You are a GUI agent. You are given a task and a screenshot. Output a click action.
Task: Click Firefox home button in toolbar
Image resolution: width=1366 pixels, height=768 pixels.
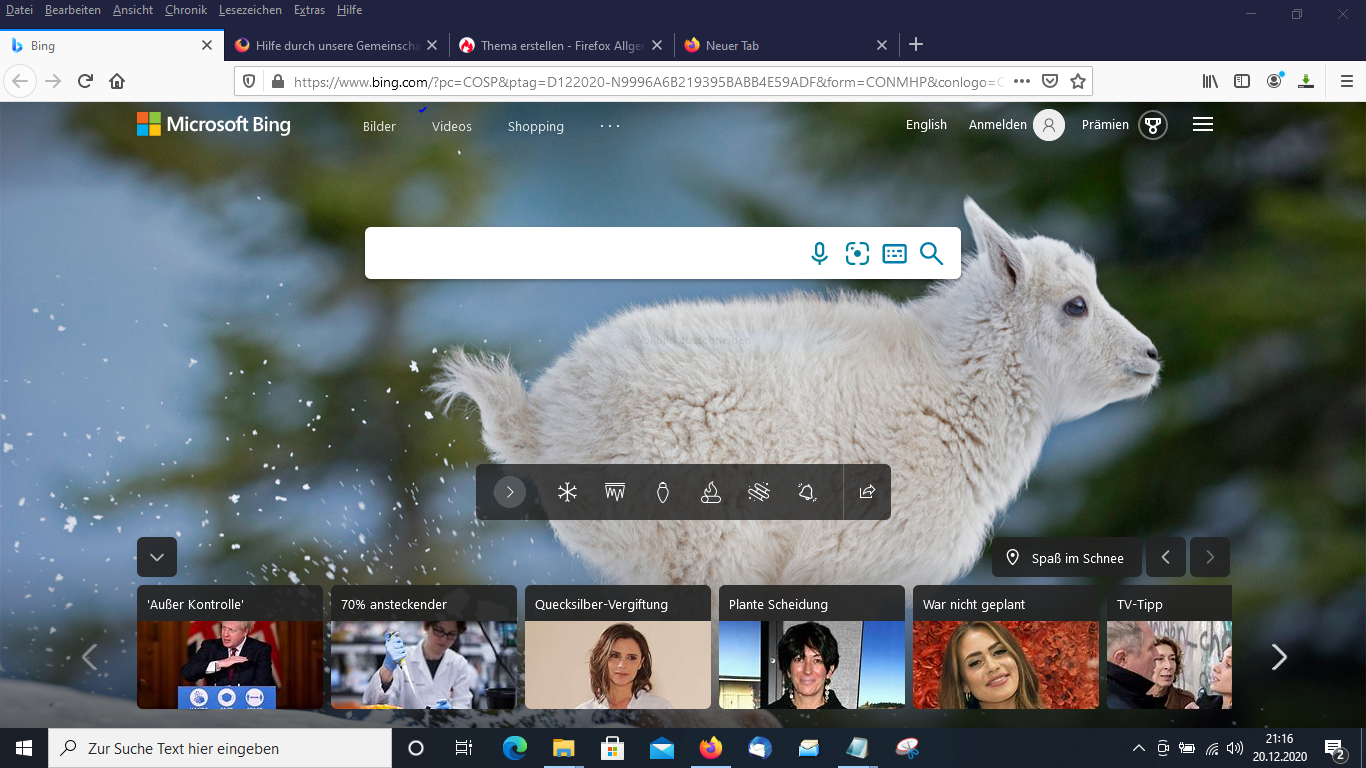click(x=117, y=81)
